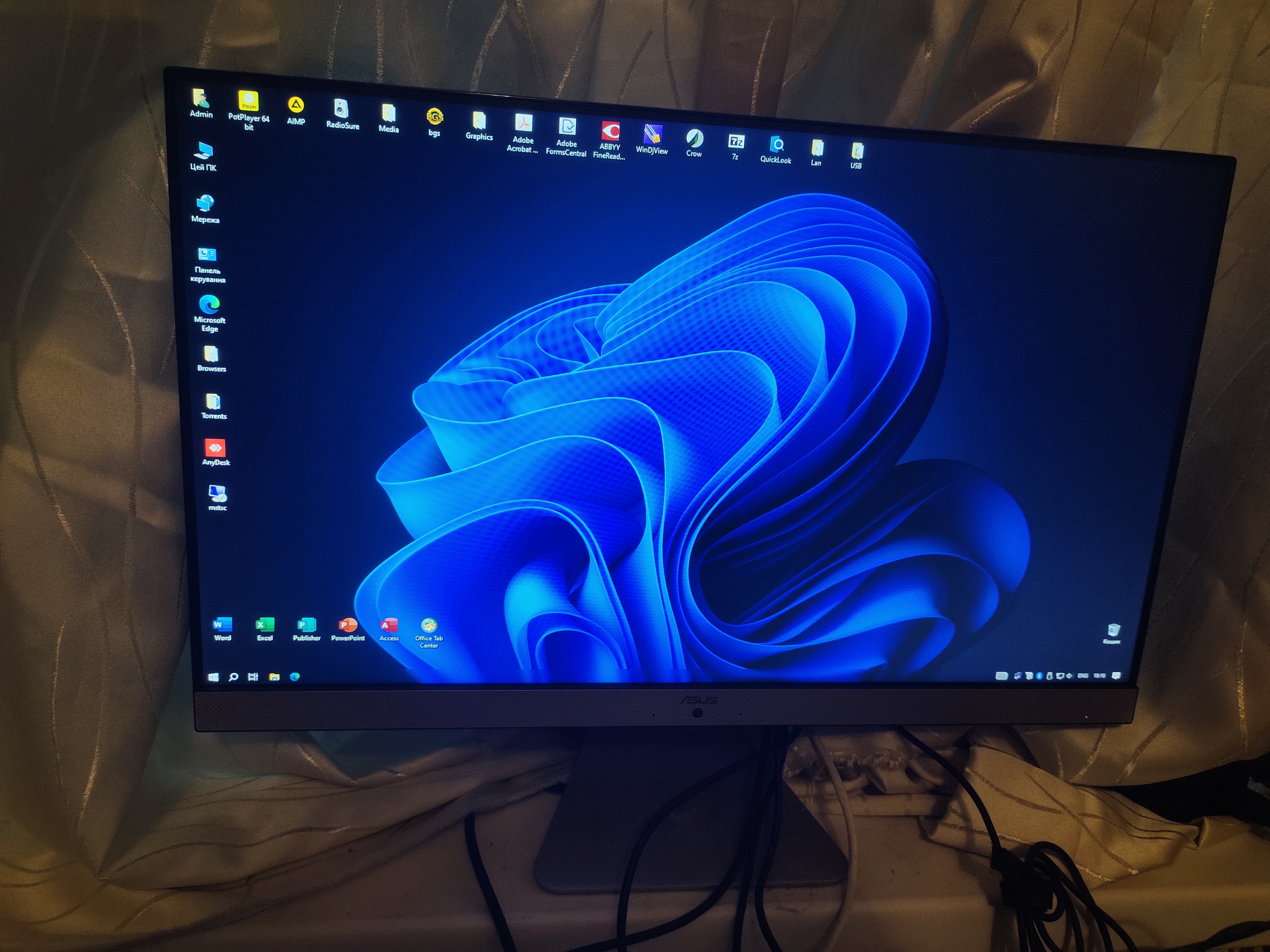Open Windows Start menu button

point(213,677)
